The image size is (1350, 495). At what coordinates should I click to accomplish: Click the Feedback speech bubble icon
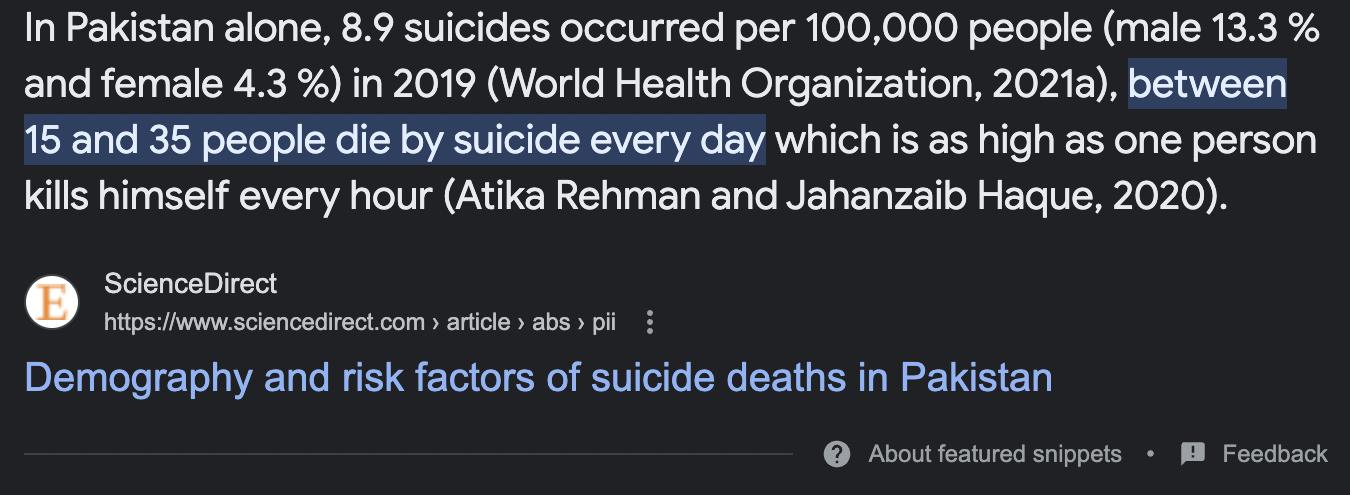click(x=1193, y=454)
